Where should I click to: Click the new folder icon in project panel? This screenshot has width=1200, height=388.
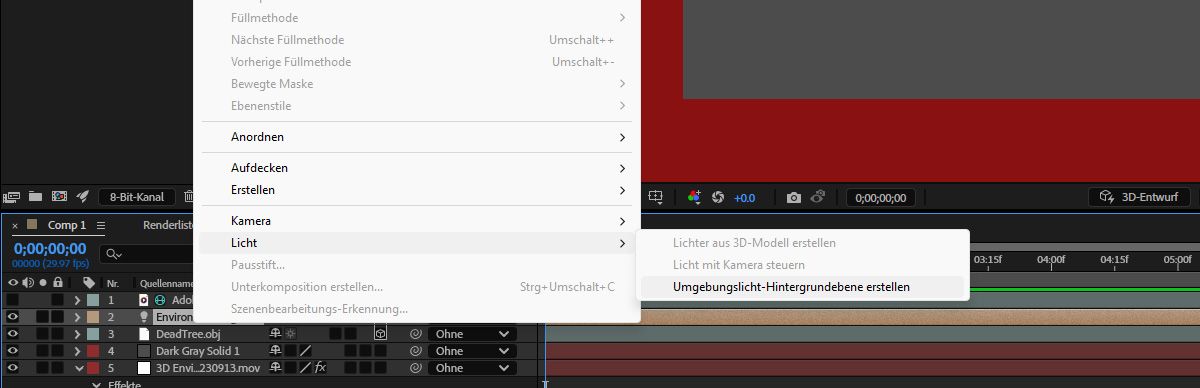point(36,197)
